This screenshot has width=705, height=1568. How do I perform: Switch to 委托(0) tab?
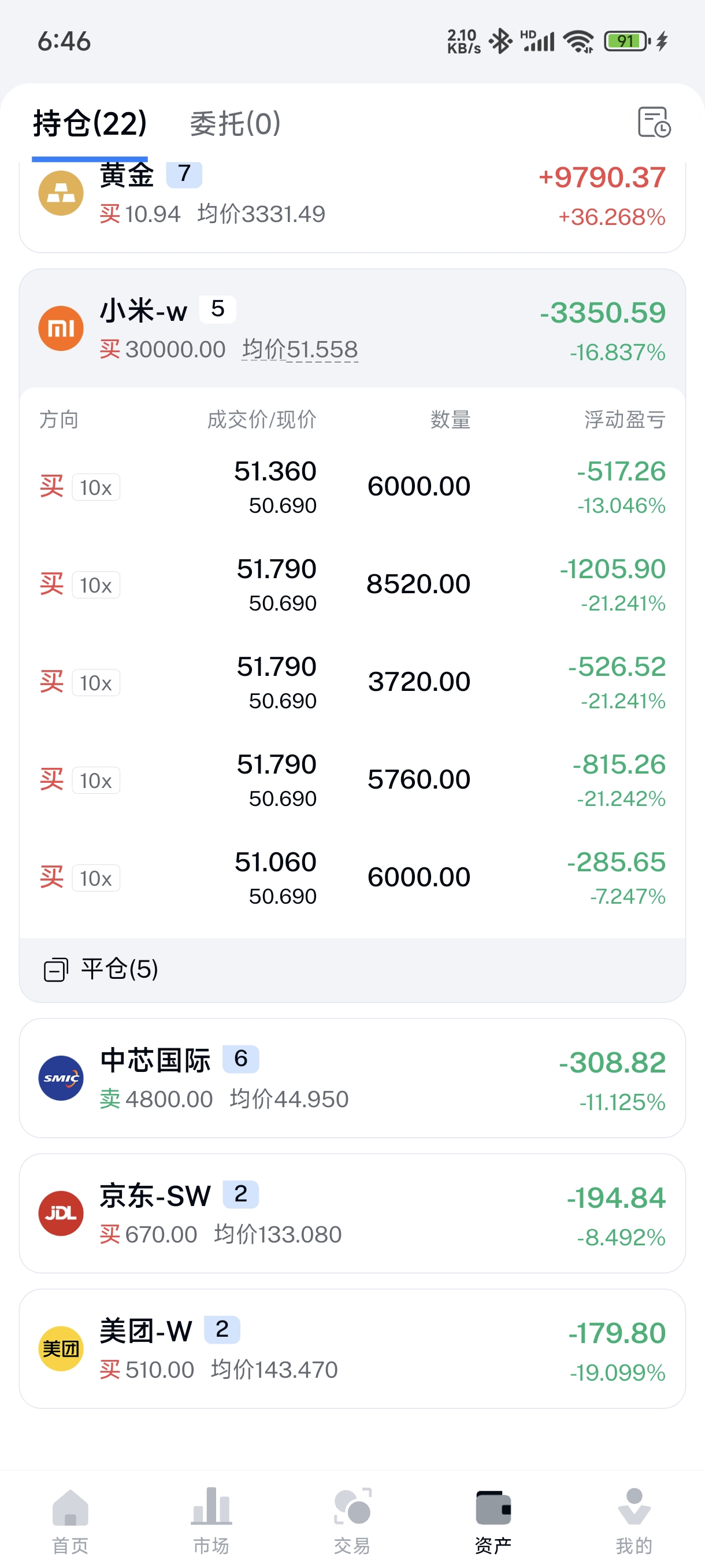point(235,124)
